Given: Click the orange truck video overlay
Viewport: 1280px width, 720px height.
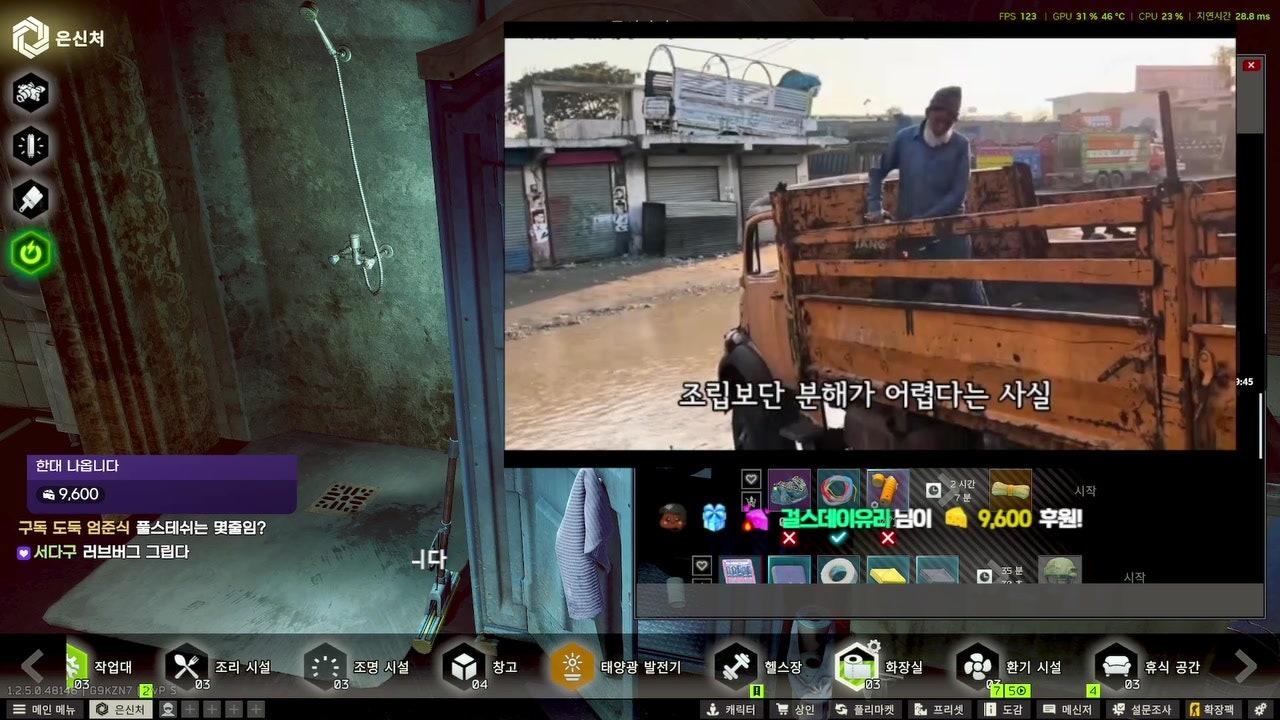Looking at the screenshot, I should tap(870, 244).
